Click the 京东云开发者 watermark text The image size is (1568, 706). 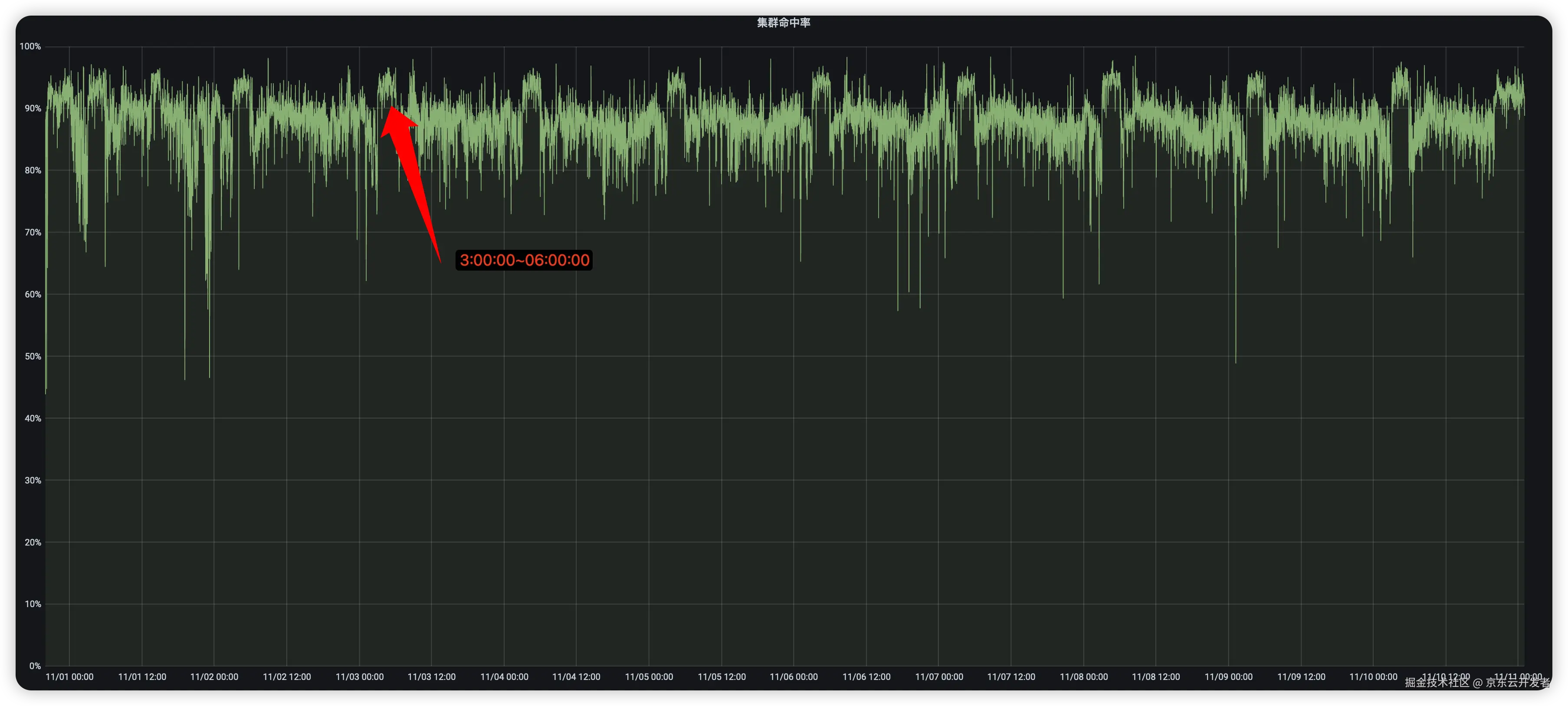point(1518,683)
